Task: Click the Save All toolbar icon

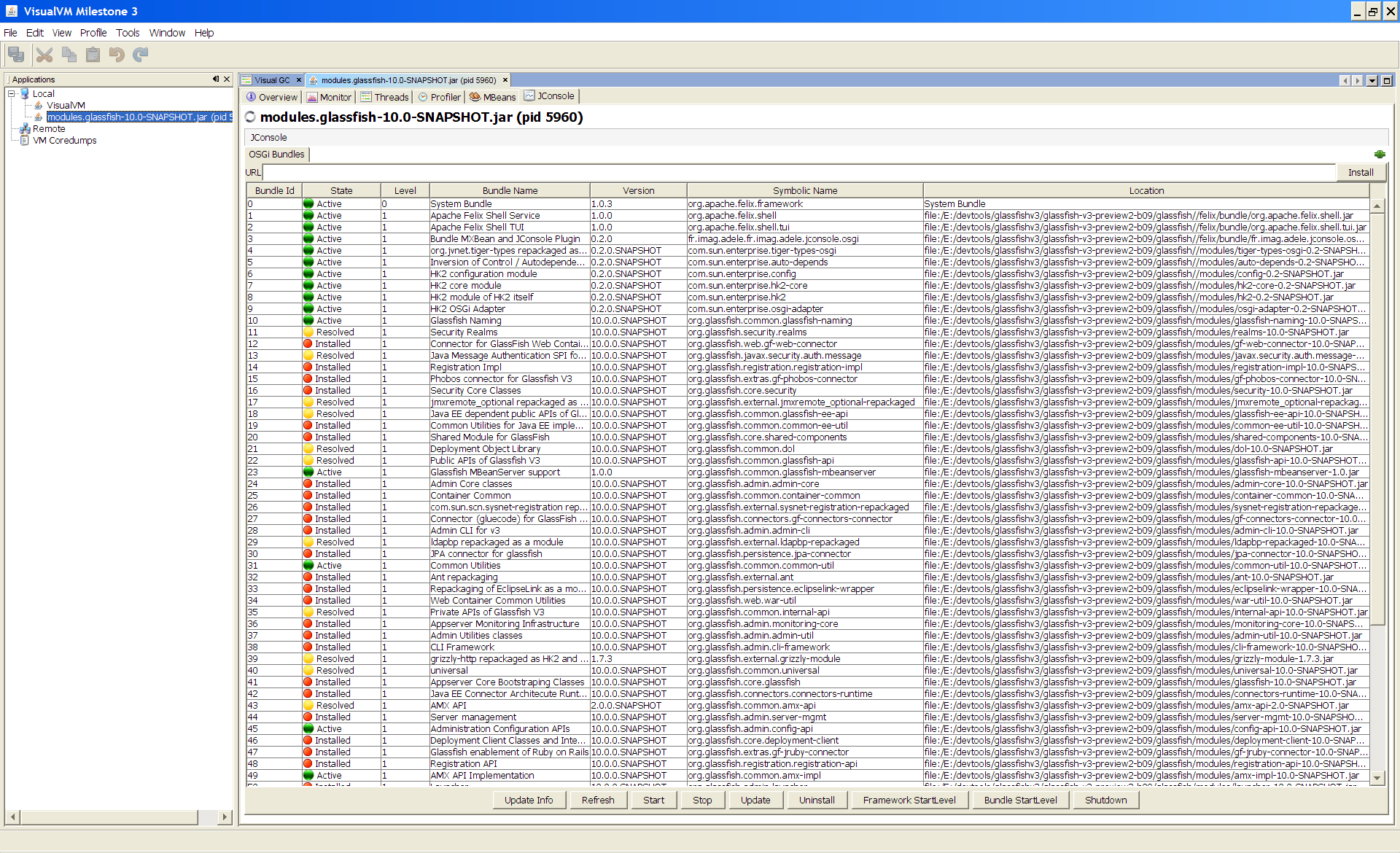Action: [16, 55]
